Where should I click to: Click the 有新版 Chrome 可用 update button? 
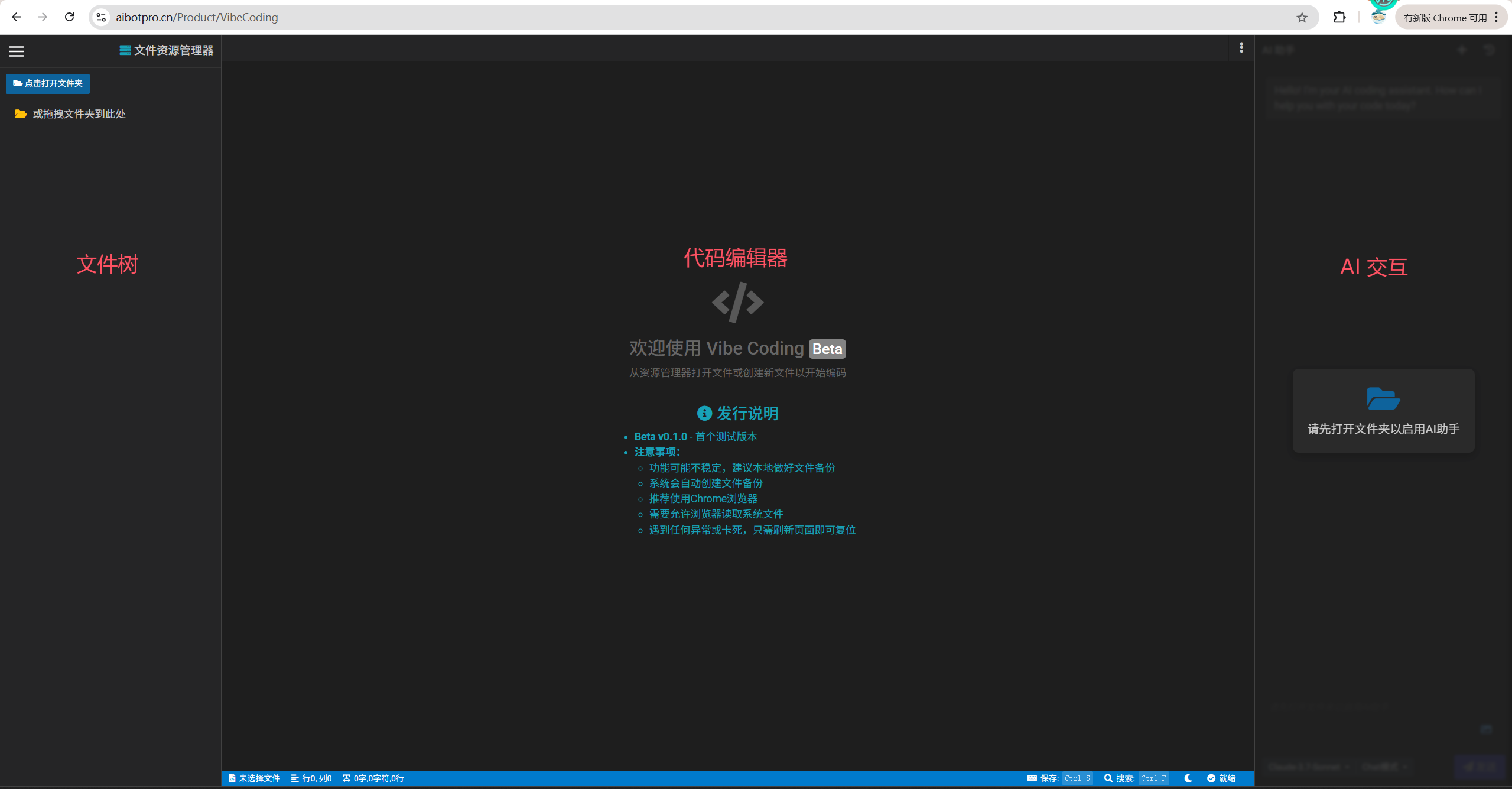point(1451,18)
